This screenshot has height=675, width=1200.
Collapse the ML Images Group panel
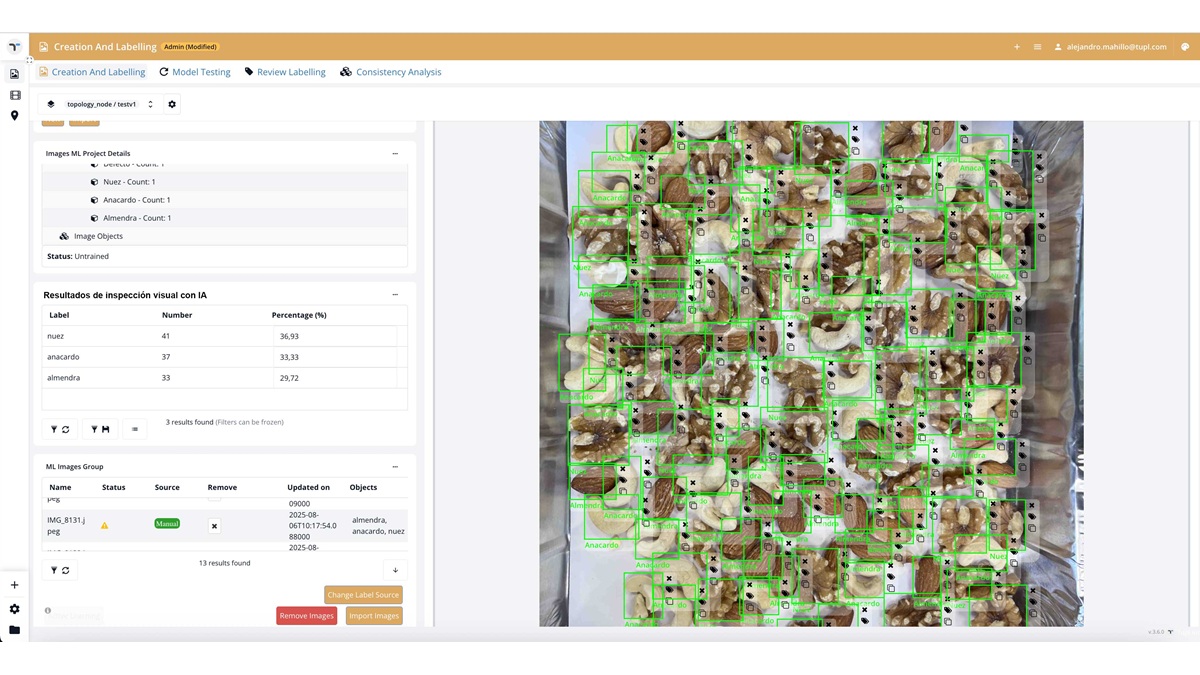point(395,467)
